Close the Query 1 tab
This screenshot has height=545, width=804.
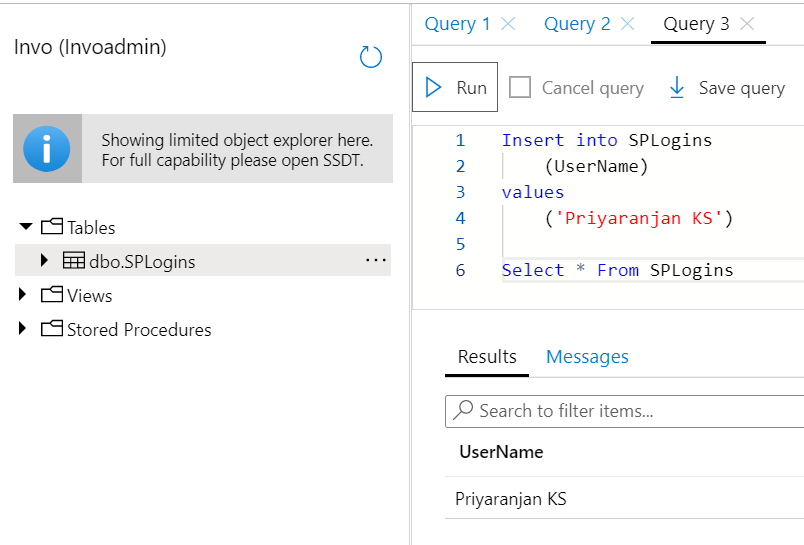click(508, 24)
